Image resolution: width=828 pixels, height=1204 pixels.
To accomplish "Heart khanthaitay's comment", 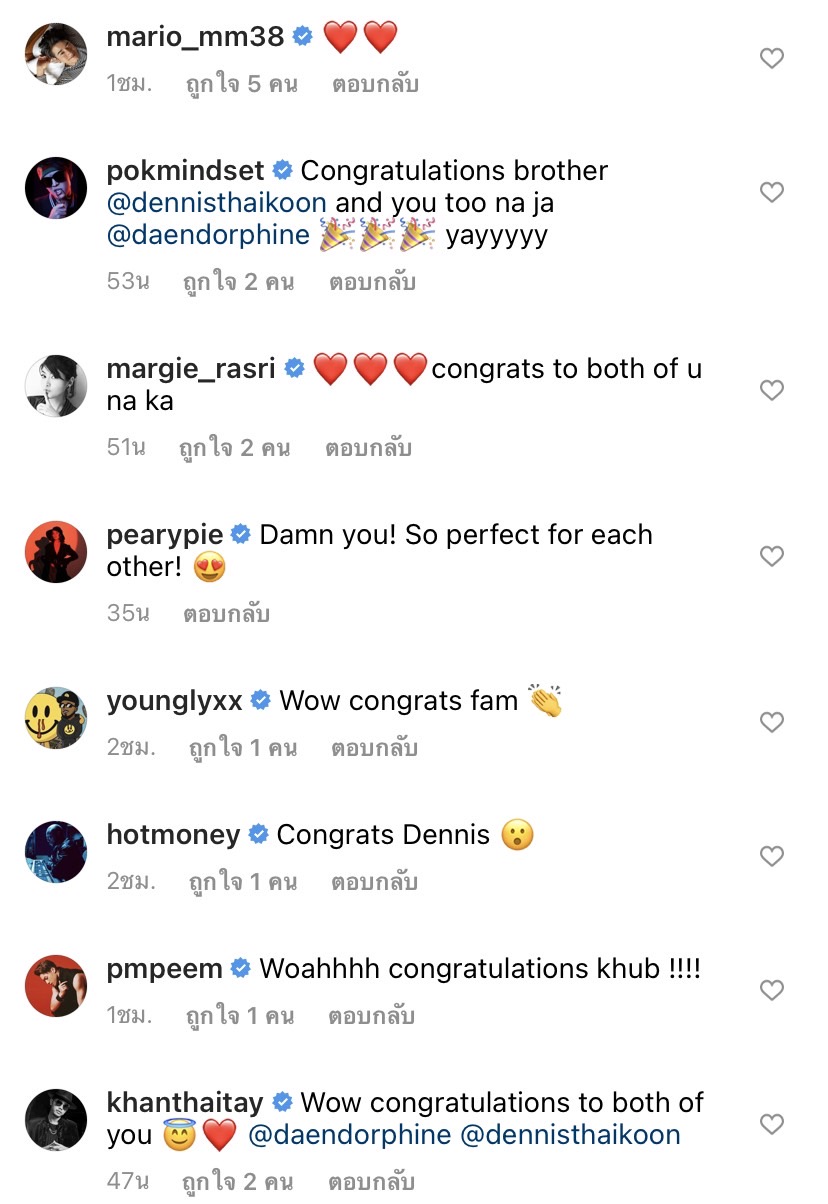I will pos(771,1124).
